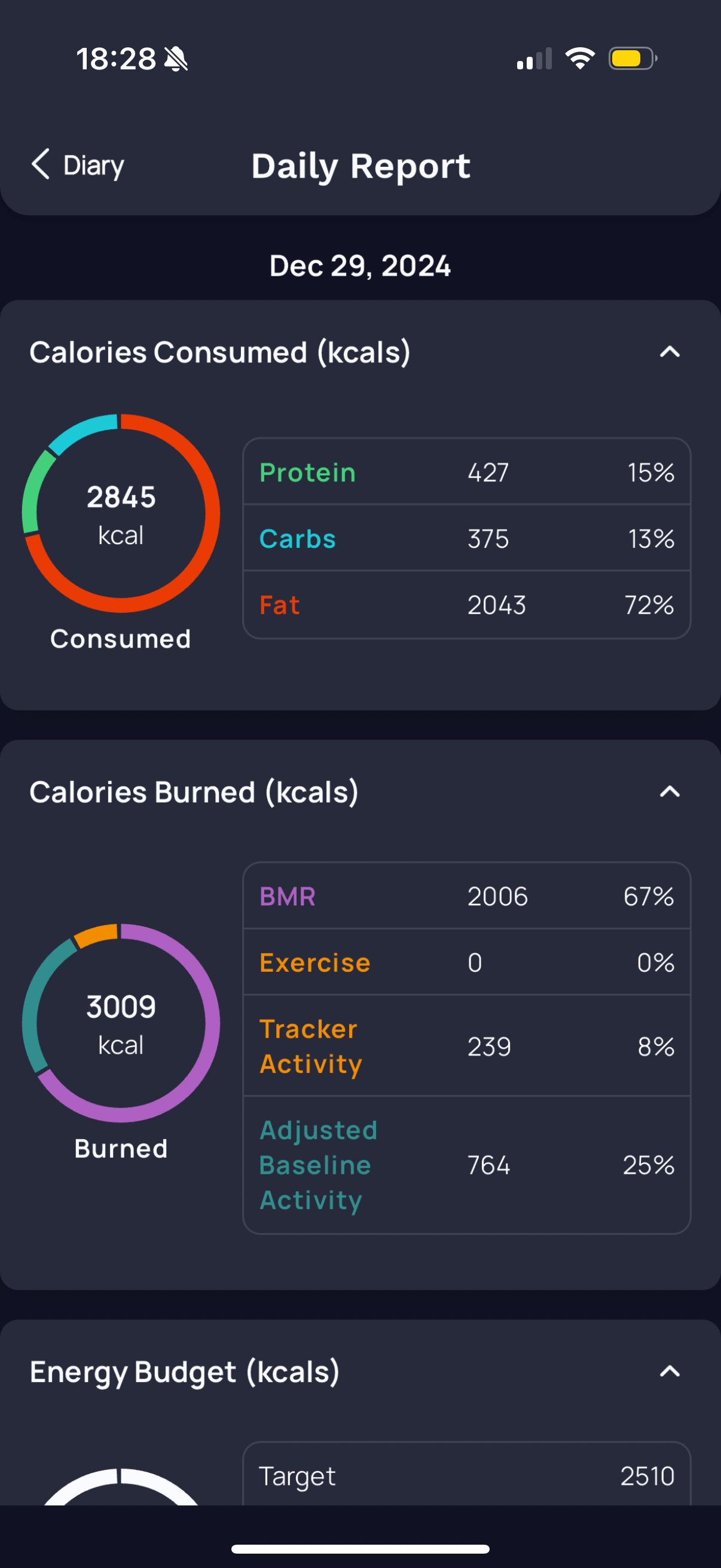Tap the 3009 kcal burned ring
Image resolution: width=721 pixels, height=1568 pixels.
pos(121,1023)
